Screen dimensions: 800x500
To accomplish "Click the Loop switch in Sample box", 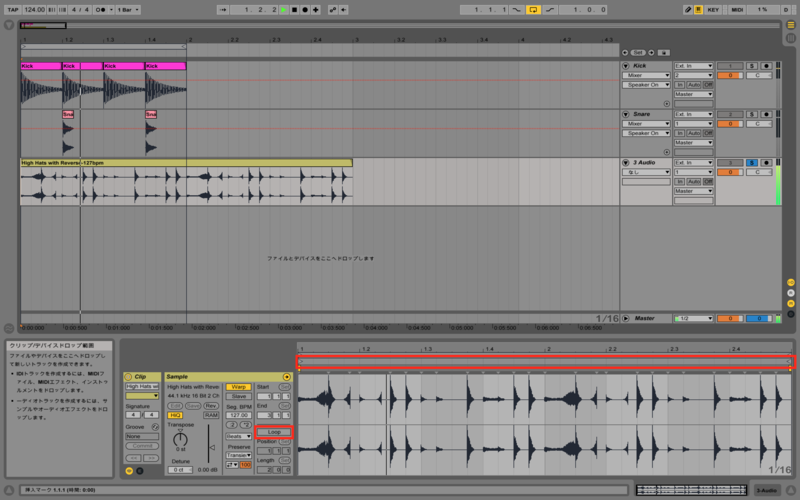I will coord(274,432).
